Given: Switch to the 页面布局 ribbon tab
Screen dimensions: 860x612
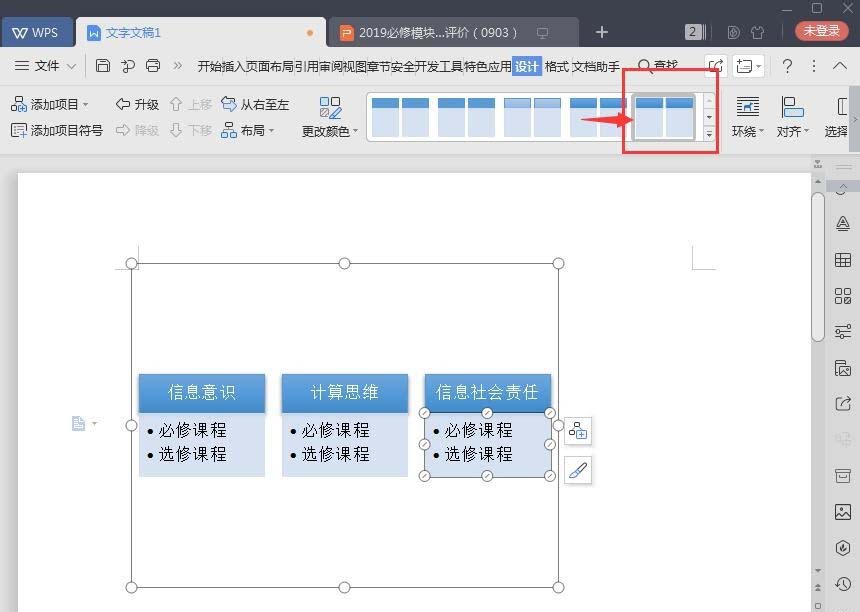Looking at the screenshot, I should click(269, 66).
